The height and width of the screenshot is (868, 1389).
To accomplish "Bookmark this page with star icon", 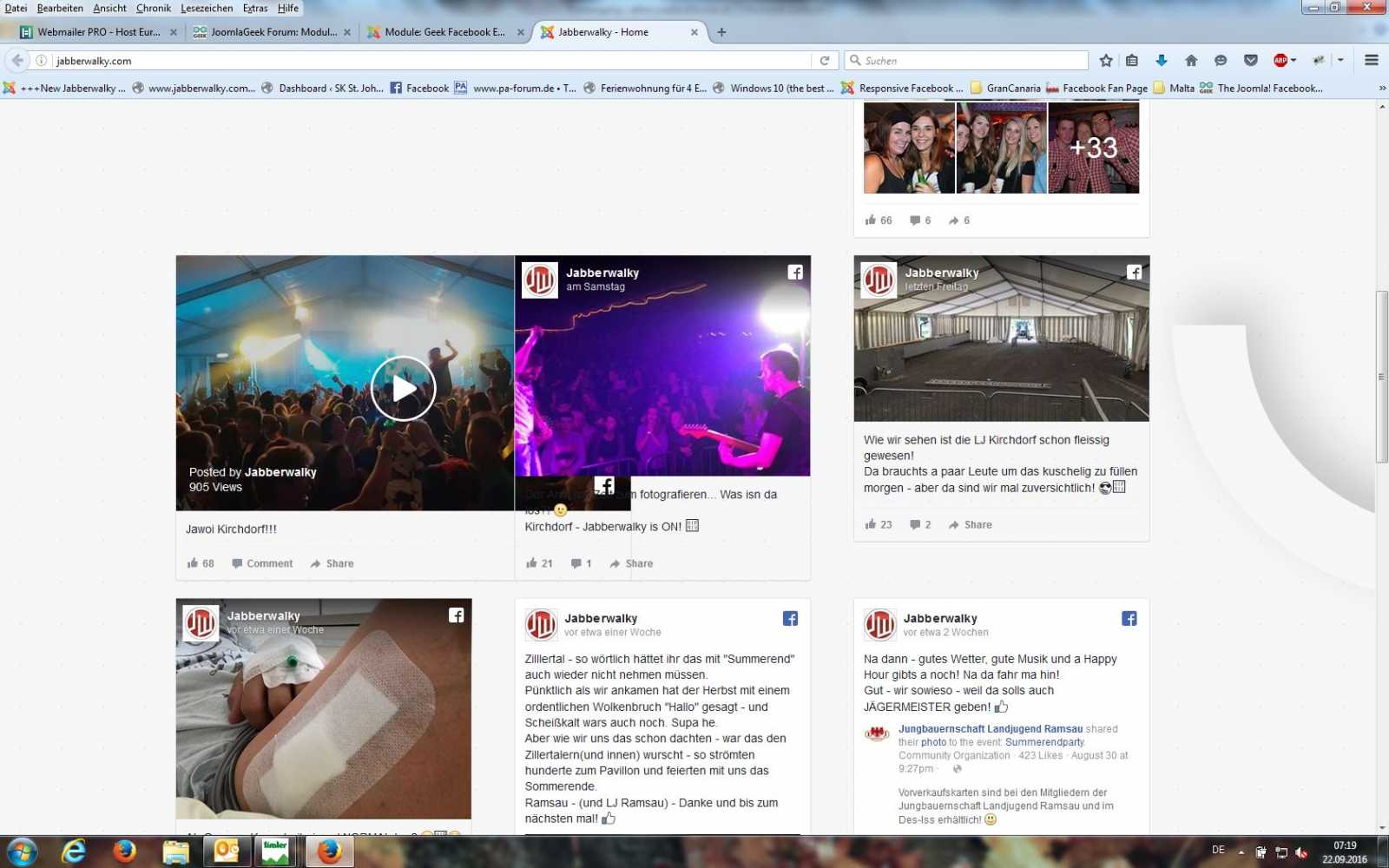I will pos(1105,61).
